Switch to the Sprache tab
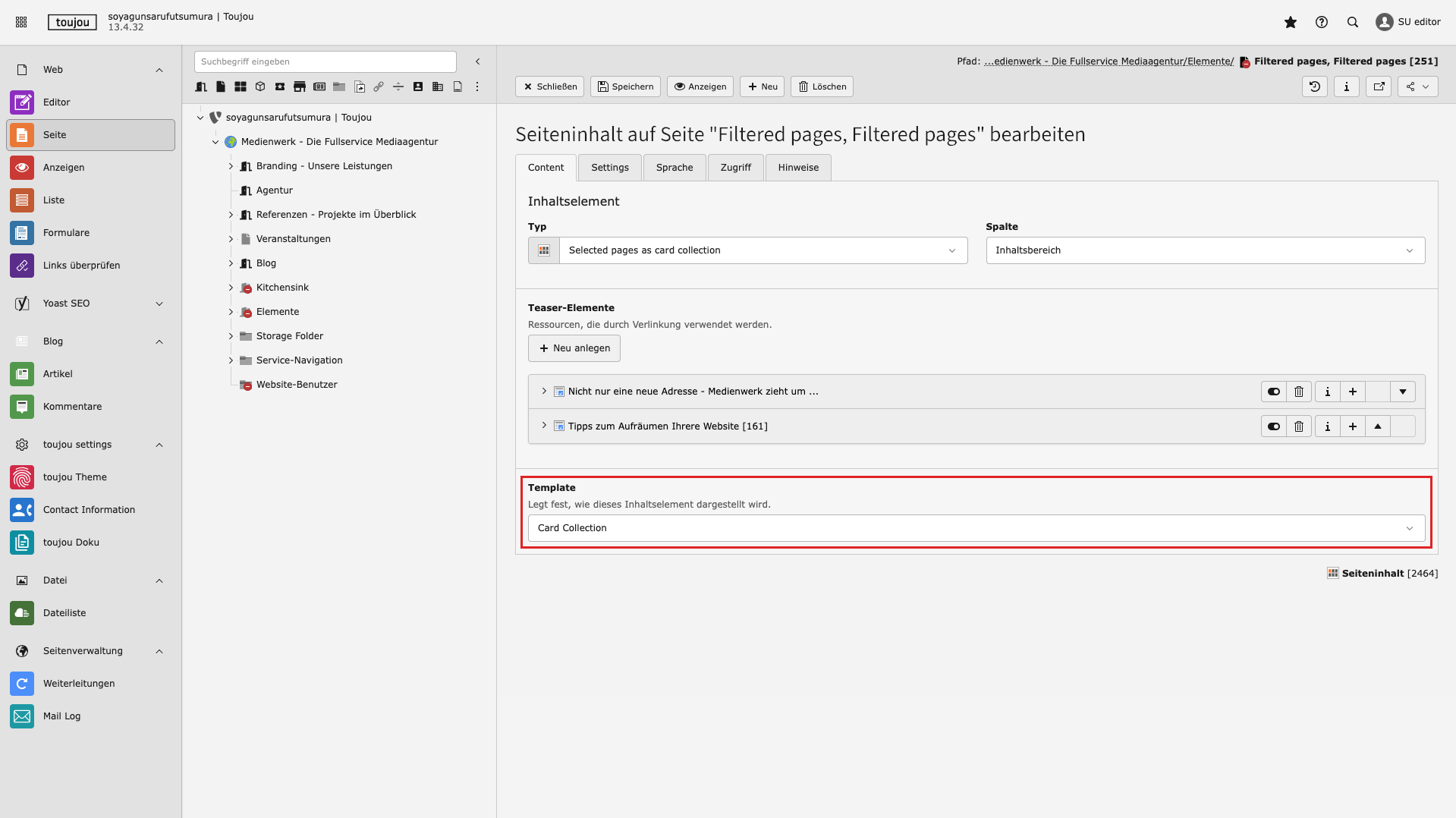 click(675, 168)
